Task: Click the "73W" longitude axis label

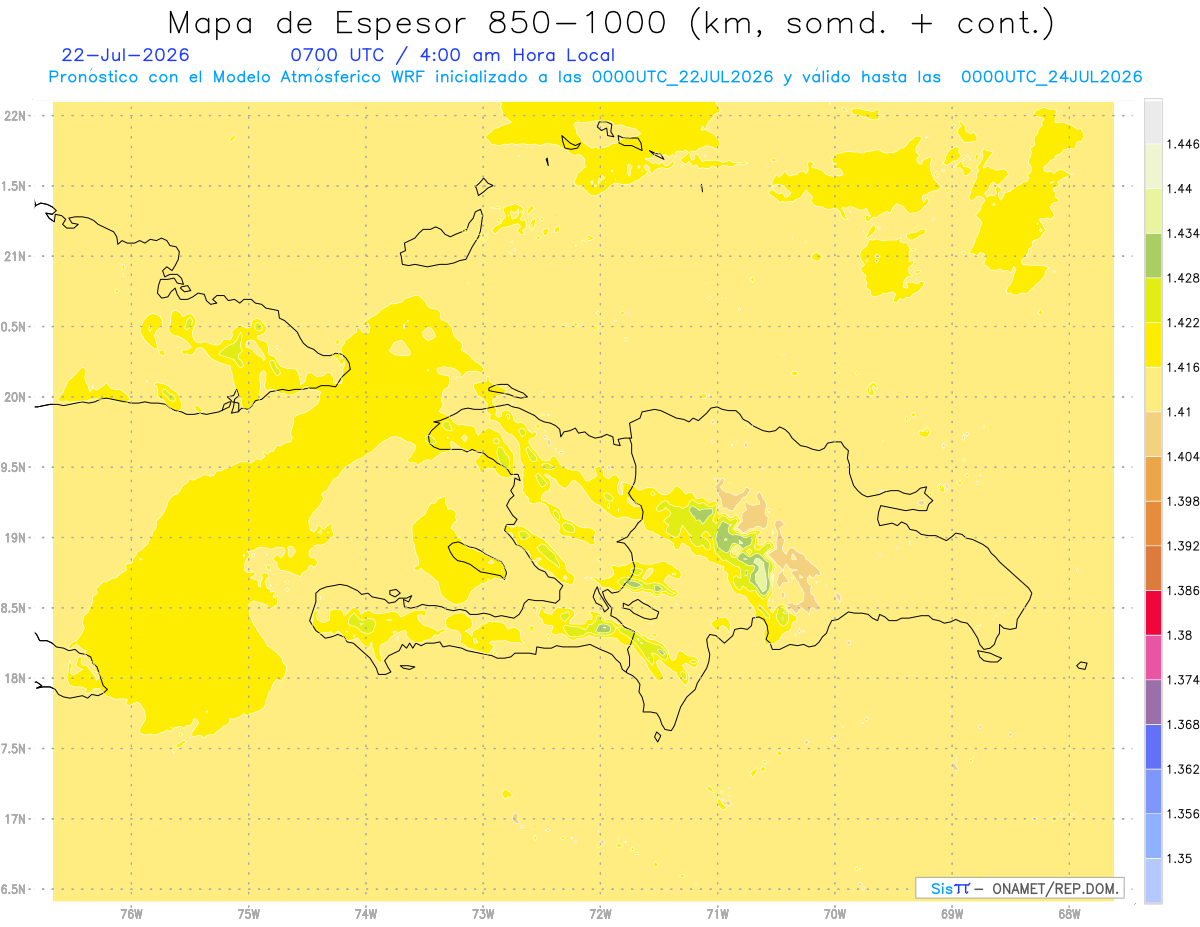Action: (483, 913)
